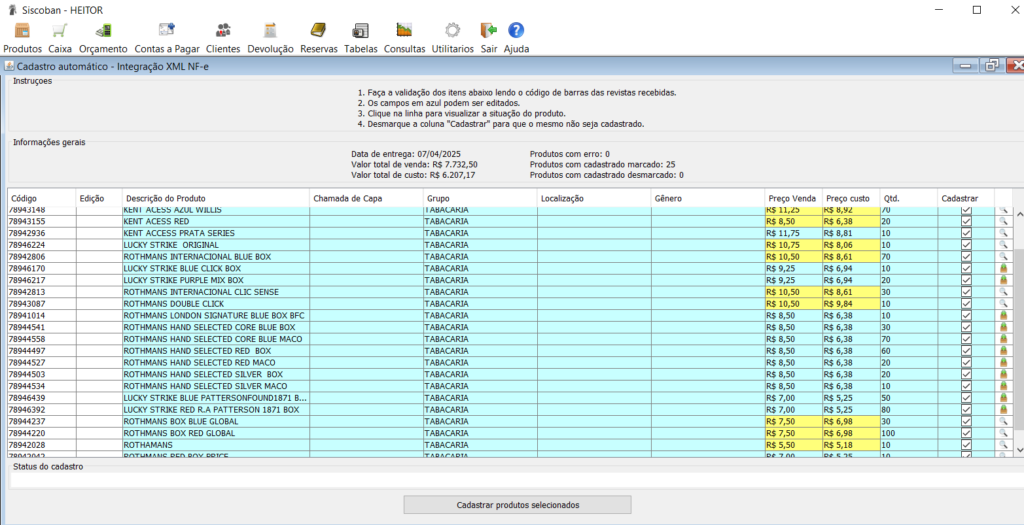Open the Contas a Pagar icon

click(167, 30)
